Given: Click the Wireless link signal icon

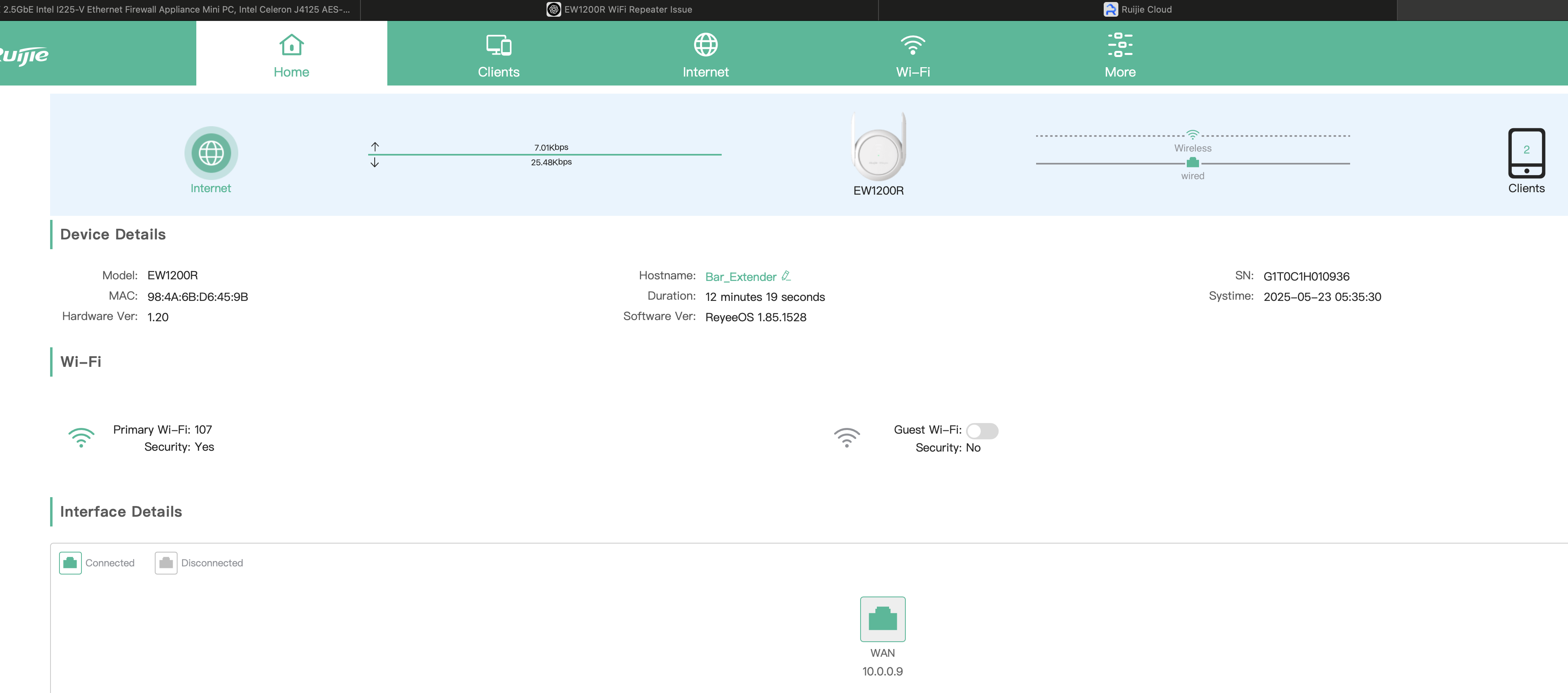Looking at the screenshot, I should pyautogui.click(x=1192, y=134).
